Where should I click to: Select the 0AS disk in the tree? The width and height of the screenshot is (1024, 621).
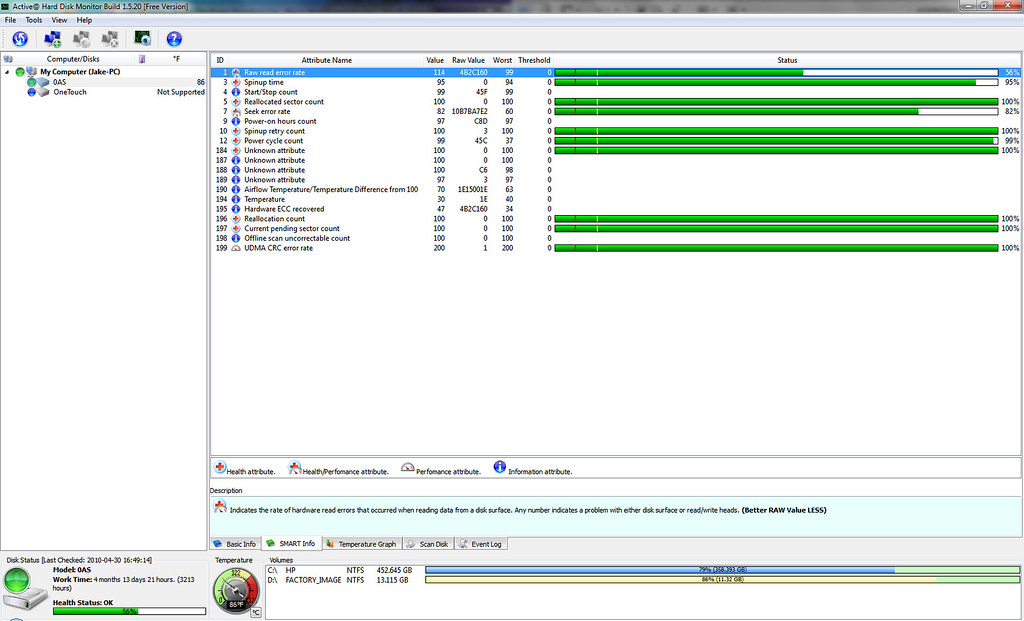[59, 82]
